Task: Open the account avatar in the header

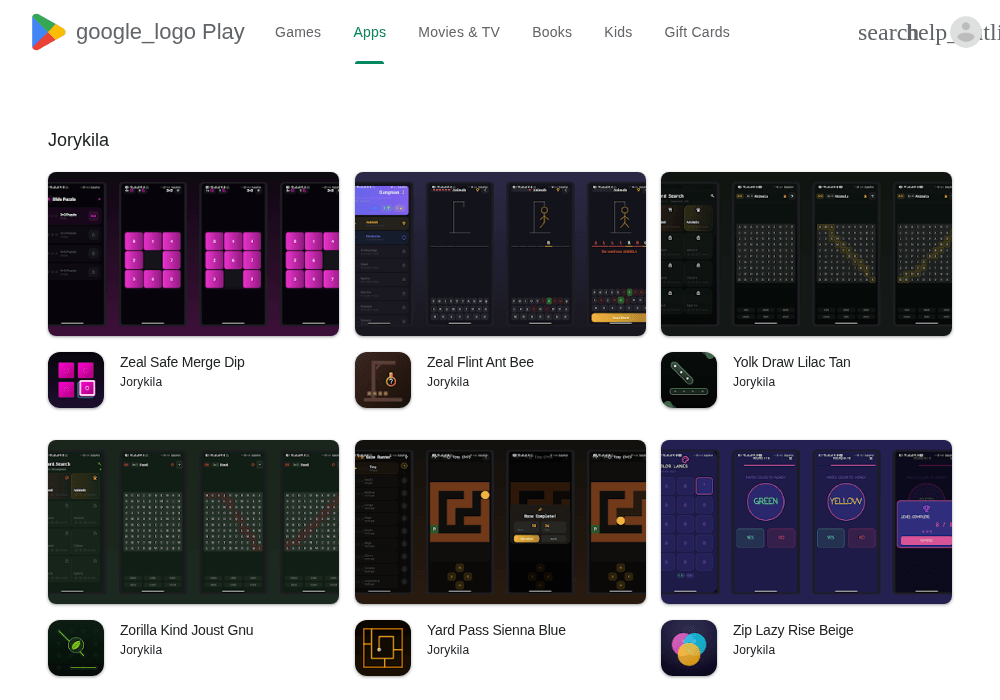Action: pos(966,32)
